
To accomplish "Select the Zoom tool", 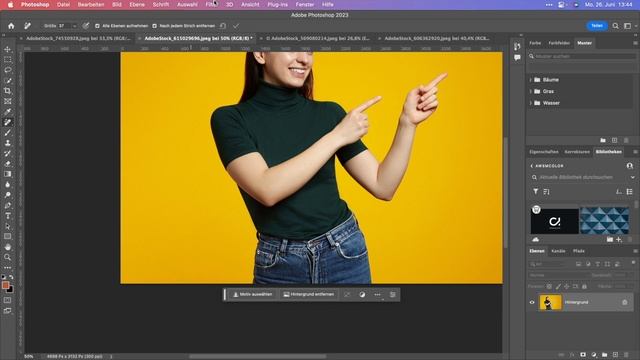I will [x=8, y=258].
